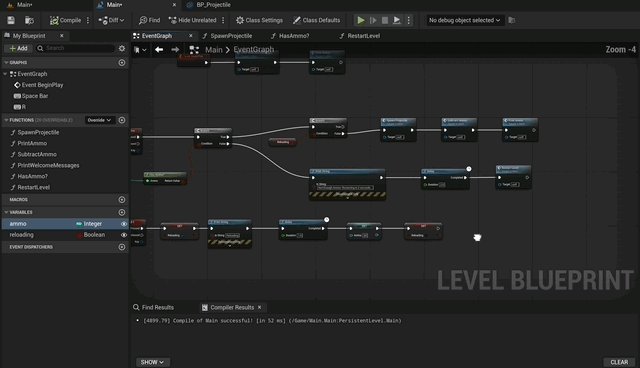Open the RestartLevel graph tab
Image resolution: width=640 pixels, height=368 pixels.
click(x=363, y=36)
